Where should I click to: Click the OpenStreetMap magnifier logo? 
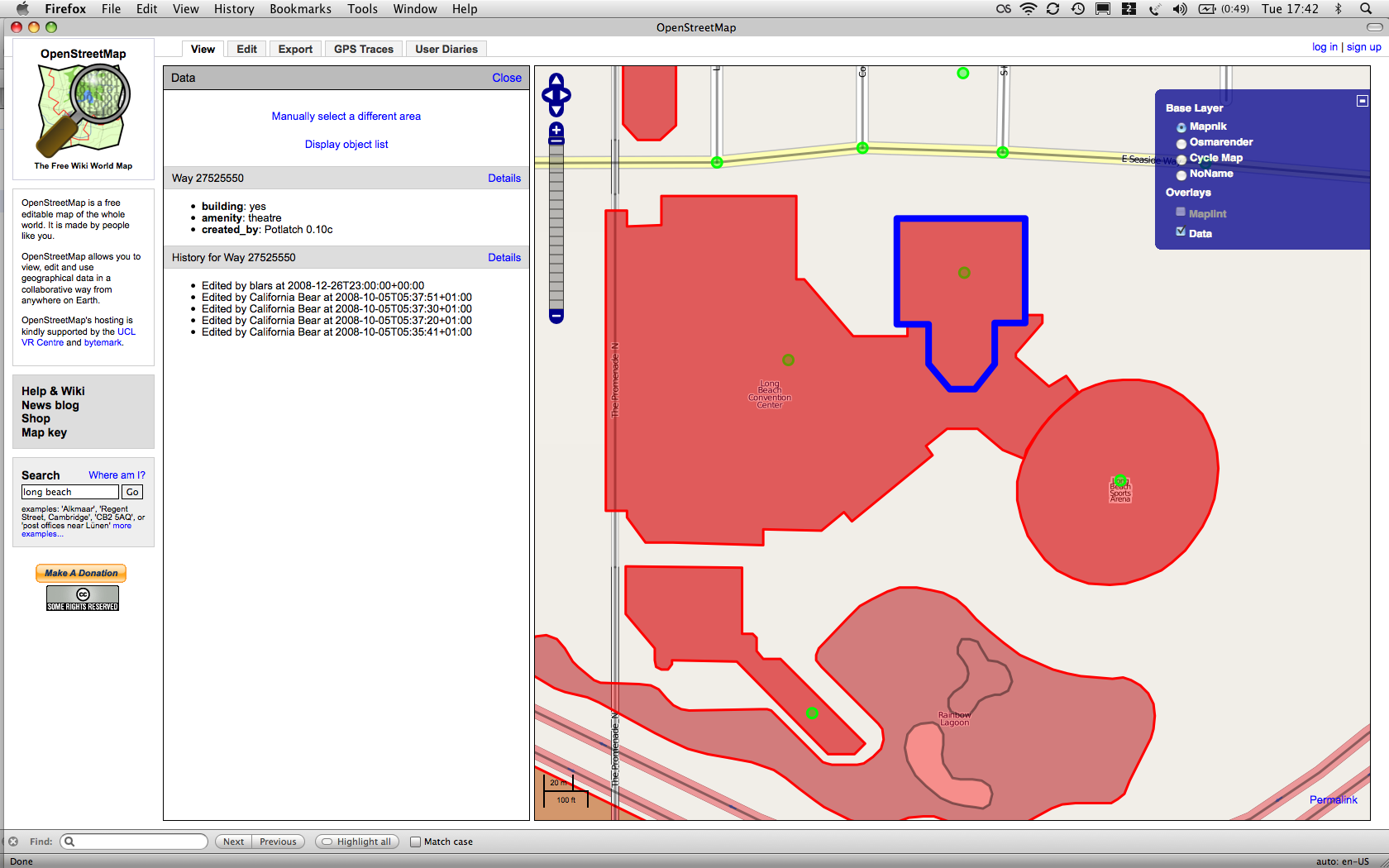84,111
